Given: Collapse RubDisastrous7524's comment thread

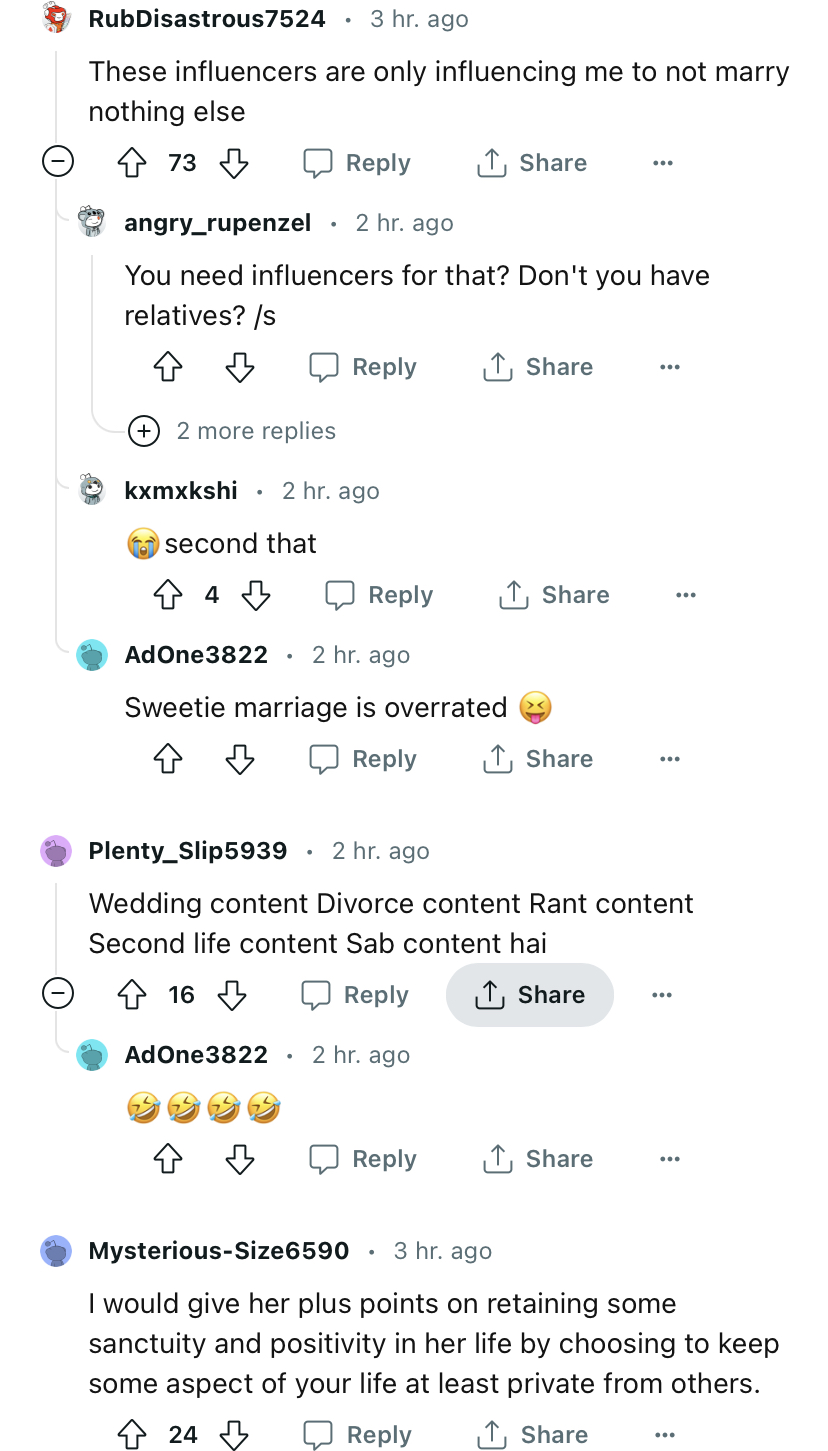Looking at the screenshot, I should (58, 162).
